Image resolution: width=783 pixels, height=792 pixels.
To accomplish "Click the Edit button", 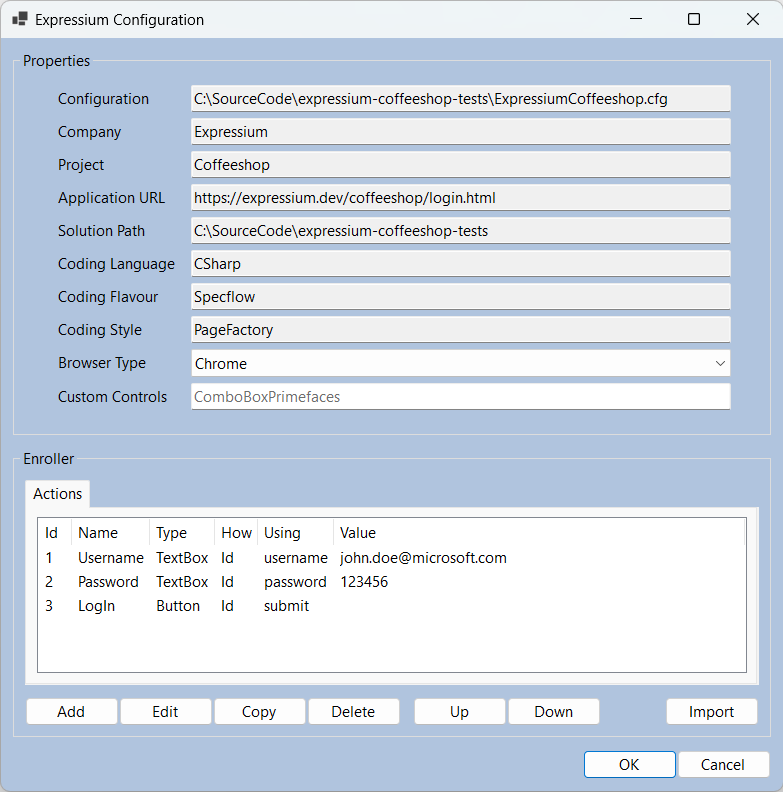I will tap(165, 712).
